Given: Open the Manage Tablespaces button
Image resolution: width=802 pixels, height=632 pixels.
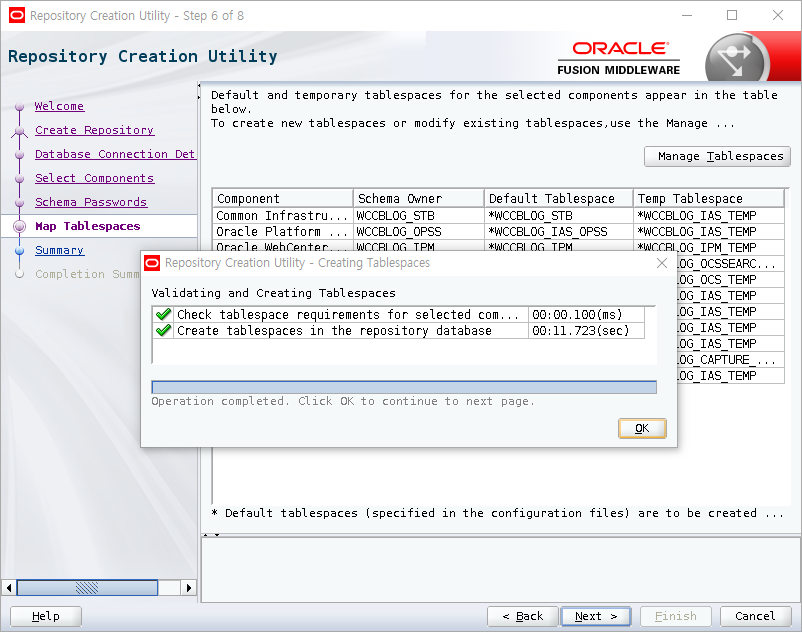Looking at the screenshot, I should click(717, 156).
